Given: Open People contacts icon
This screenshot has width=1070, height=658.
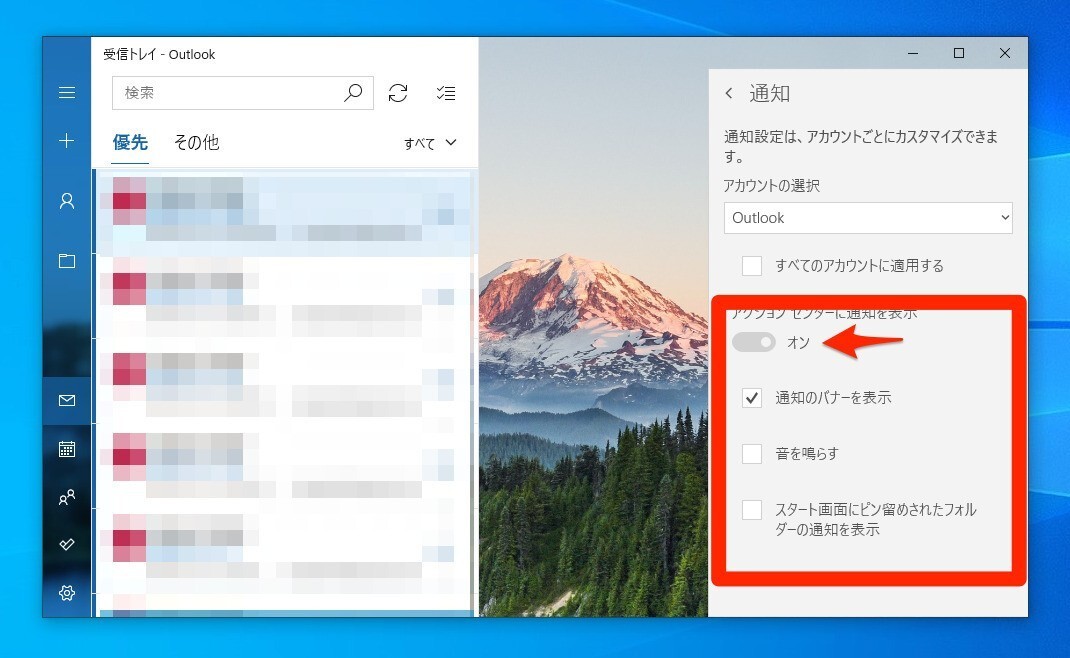Looking at the screenshot, I should pos(67,498).
